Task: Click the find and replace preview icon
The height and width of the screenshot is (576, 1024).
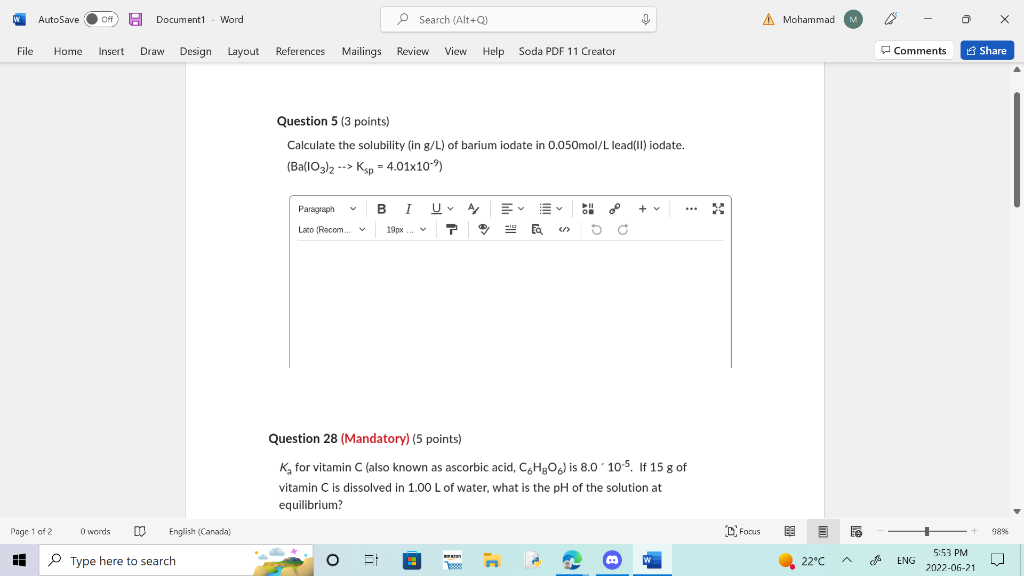Action: (x=537, y=230)
